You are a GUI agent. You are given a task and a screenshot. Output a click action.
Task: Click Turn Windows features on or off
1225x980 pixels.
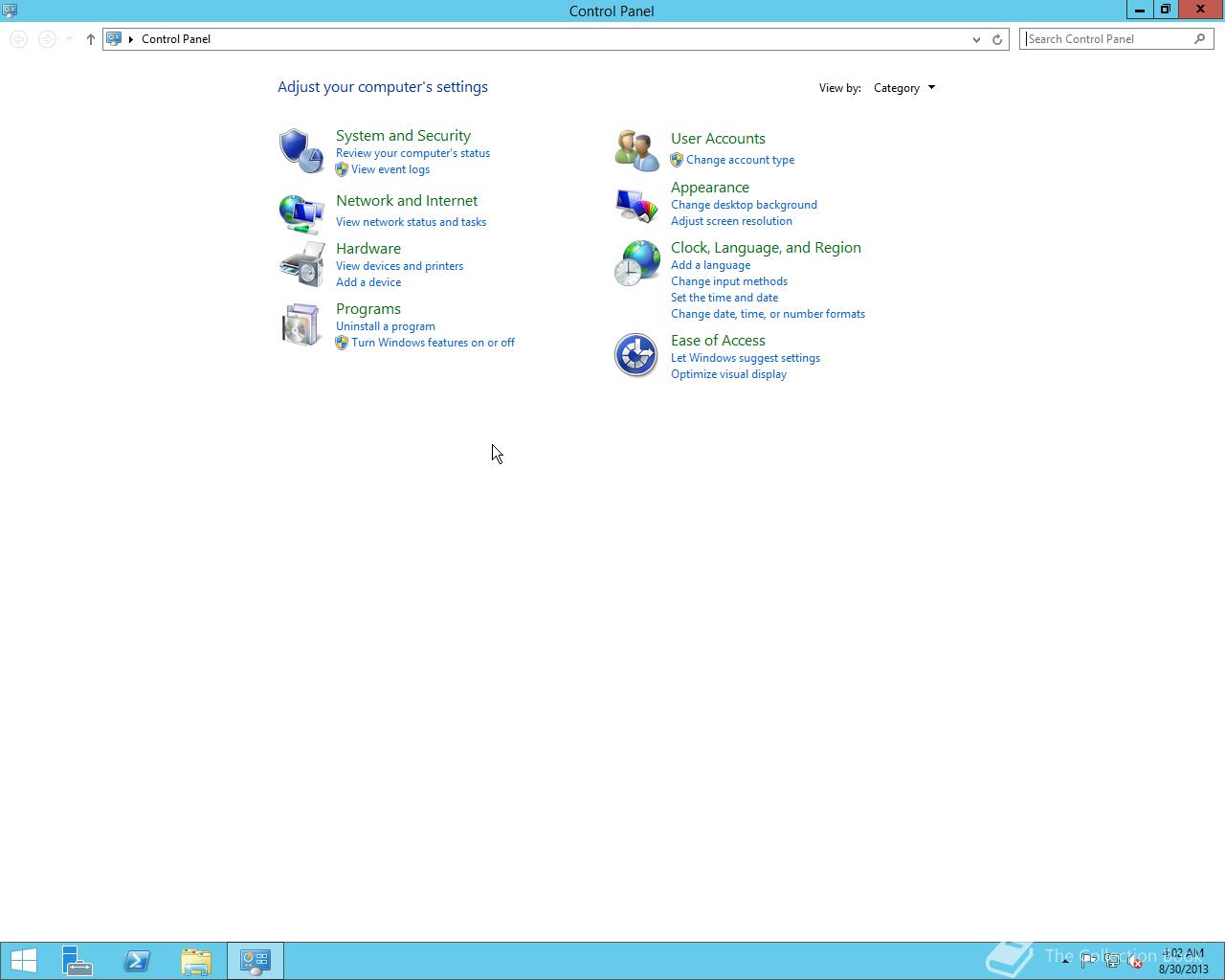pos(433,343)
